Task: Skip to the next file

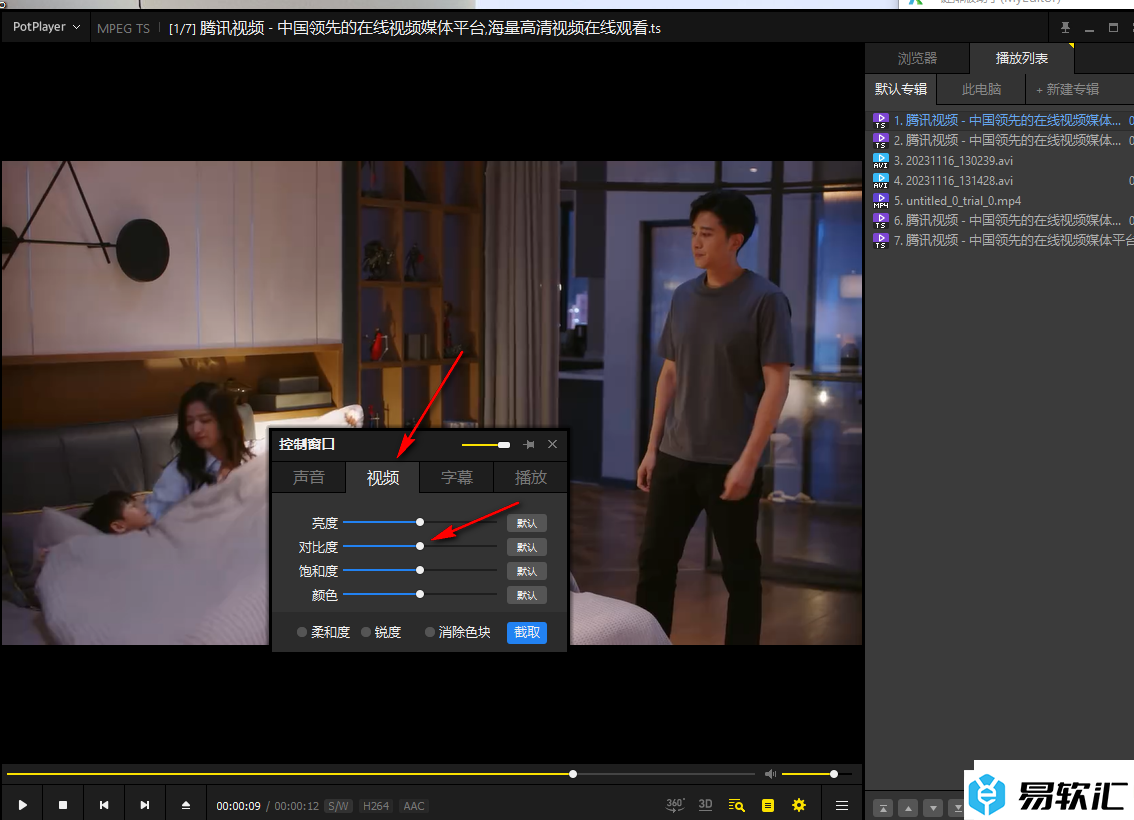Action: pyautogui.click(x=145, y=805)
